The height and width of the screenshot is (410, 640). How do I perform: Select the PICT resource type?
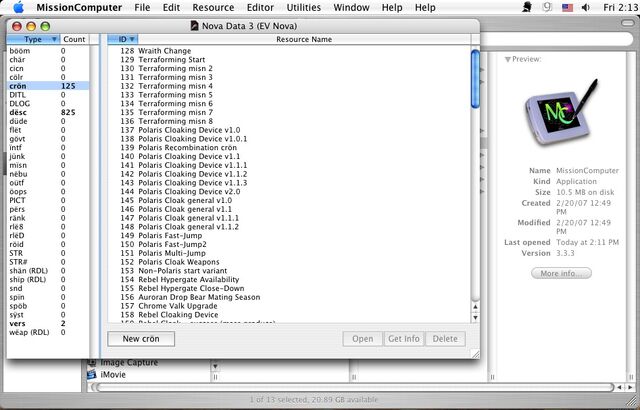pos(48,200)
